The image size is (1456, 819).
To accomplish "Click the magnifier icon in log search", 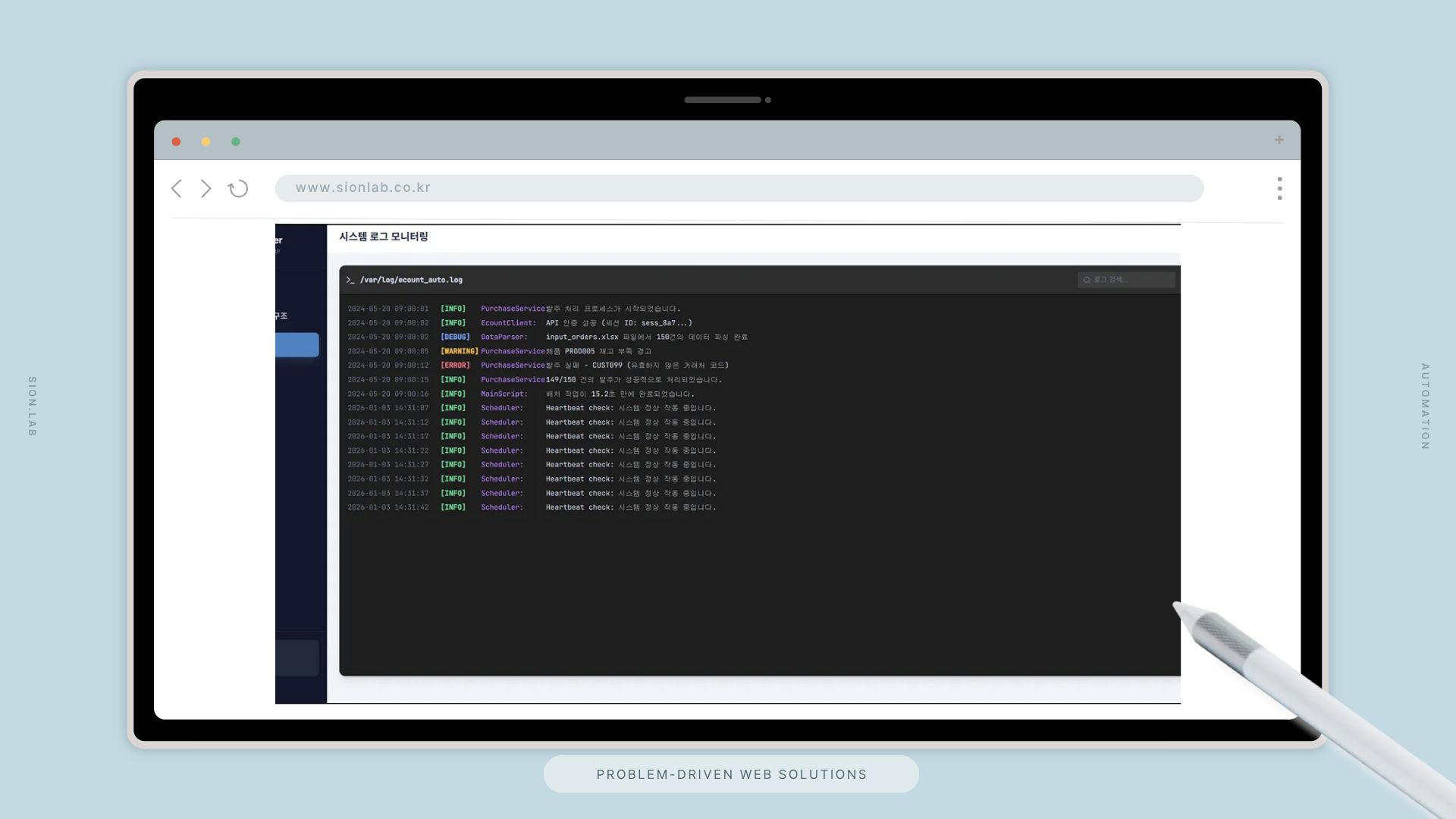I will (x=1087, y=280).
